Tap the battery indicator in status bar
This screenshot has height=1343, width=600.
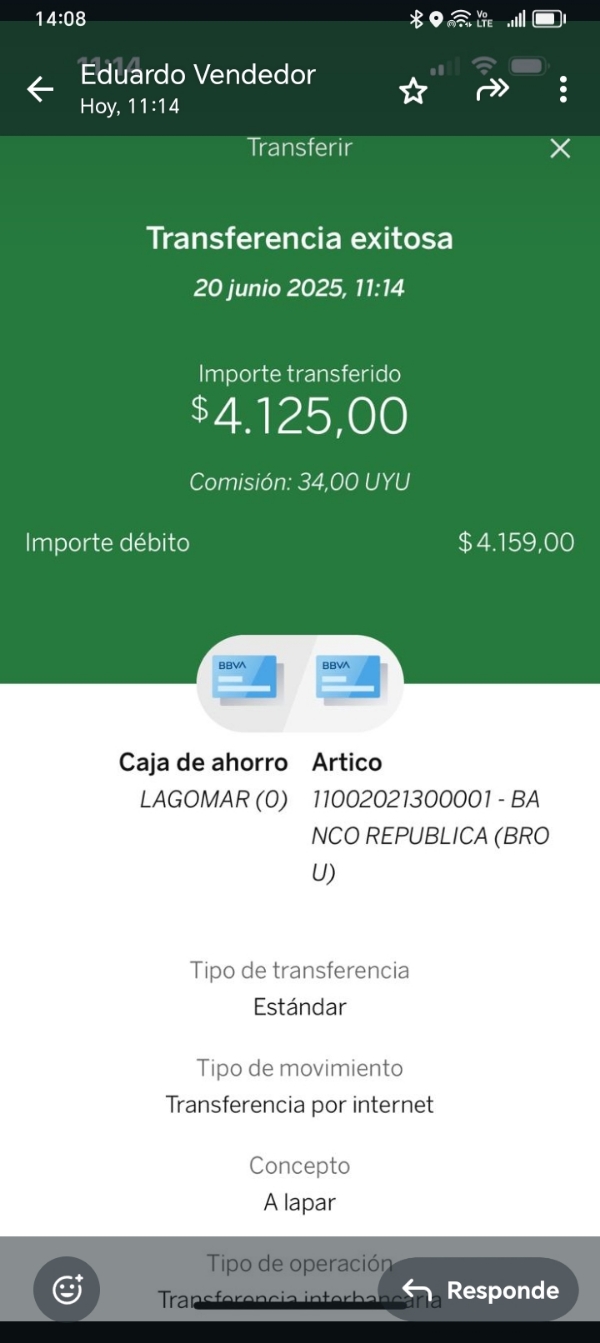coord(549,19)
